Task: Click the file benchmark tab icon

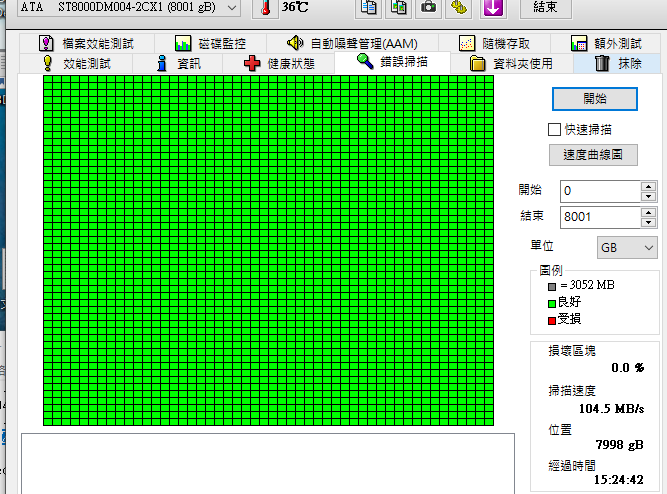Action: (46, 43)
